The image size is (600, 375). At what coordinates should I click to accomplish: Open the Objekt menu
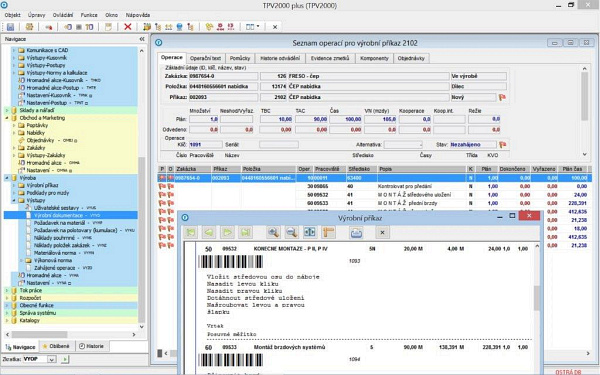[13, 15]
